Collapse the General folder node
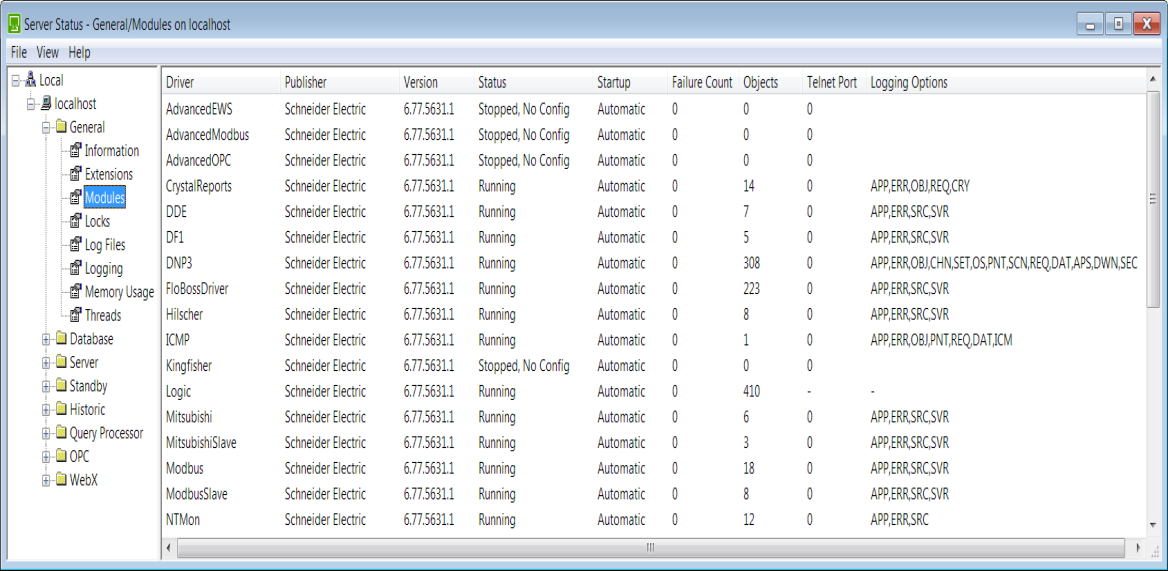The width and height of the screenshot is (1168, 571). (x=46, y=127)
